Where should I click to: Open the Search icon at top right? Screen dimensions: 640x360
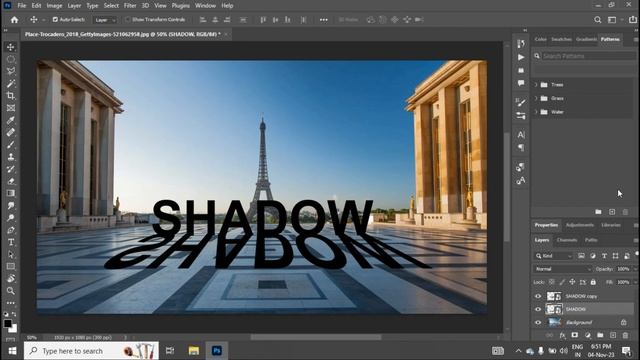pyautogui.click(x=598, y=20)
